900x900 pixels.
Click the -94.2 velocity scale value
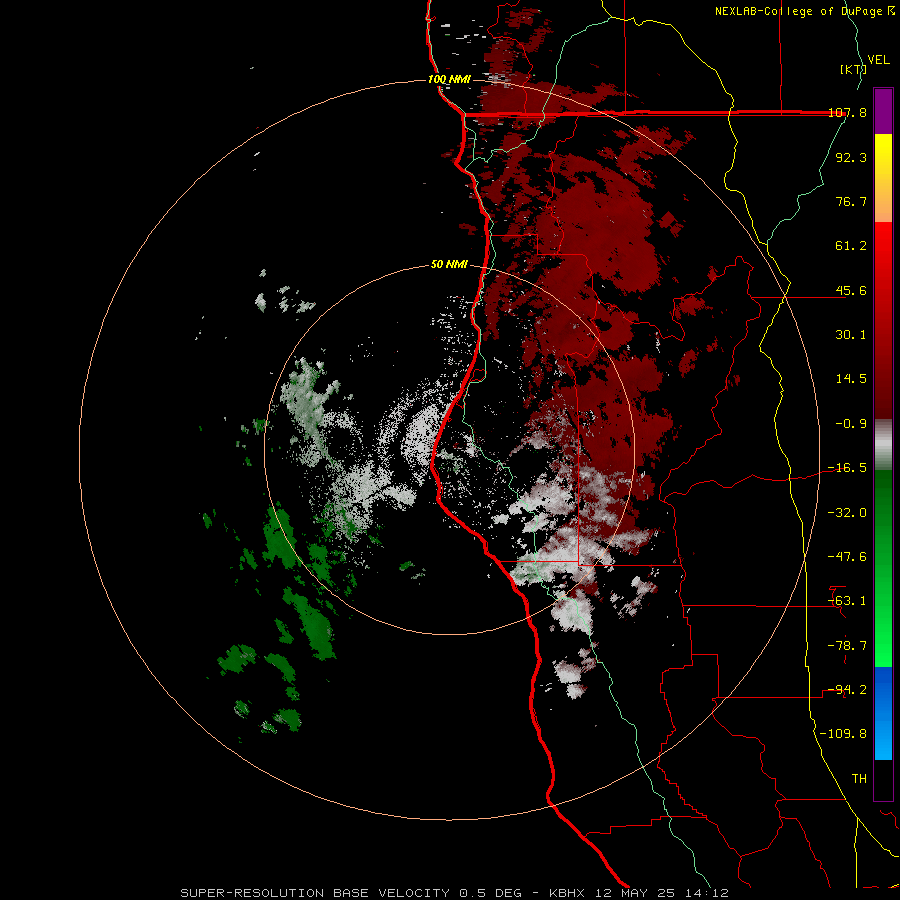[847, 689]
